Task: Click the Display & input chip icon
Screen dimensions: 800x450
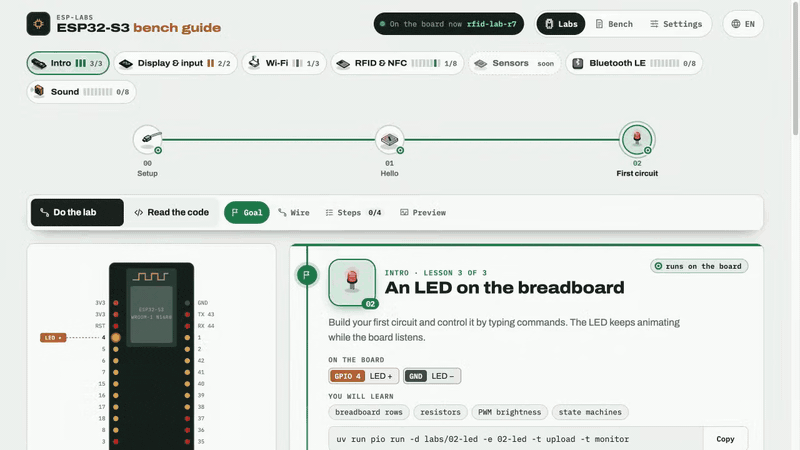Action: 126,63
